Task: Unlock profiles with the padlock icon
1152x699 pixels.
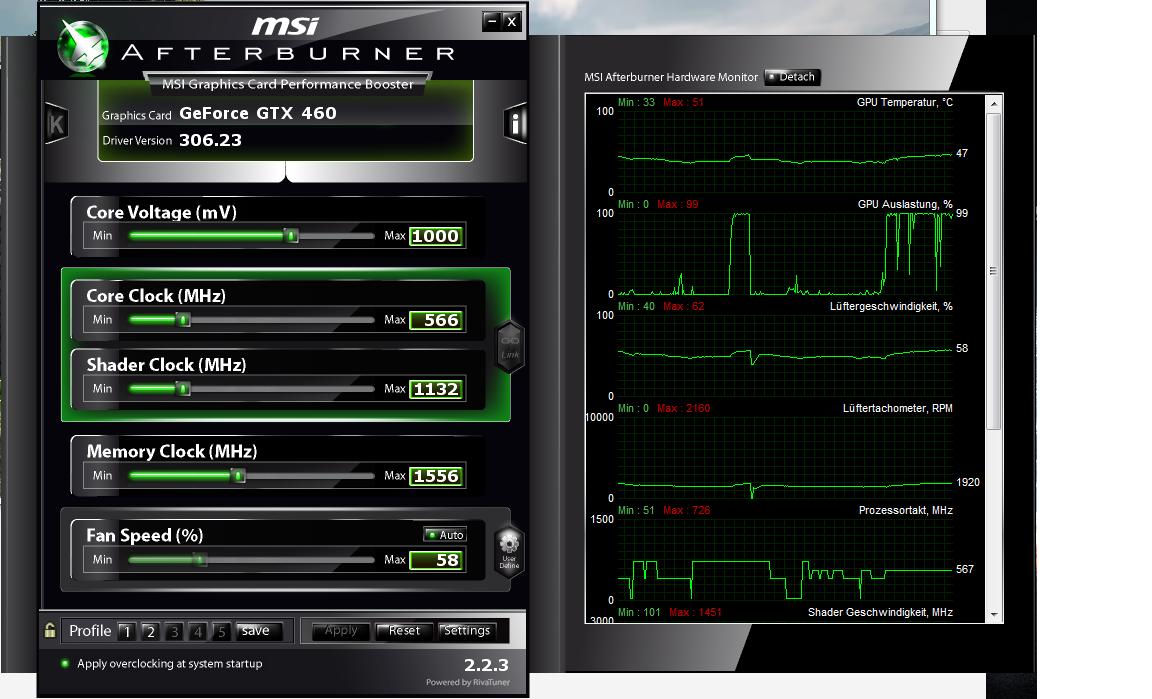Action: tap(50, 630)
